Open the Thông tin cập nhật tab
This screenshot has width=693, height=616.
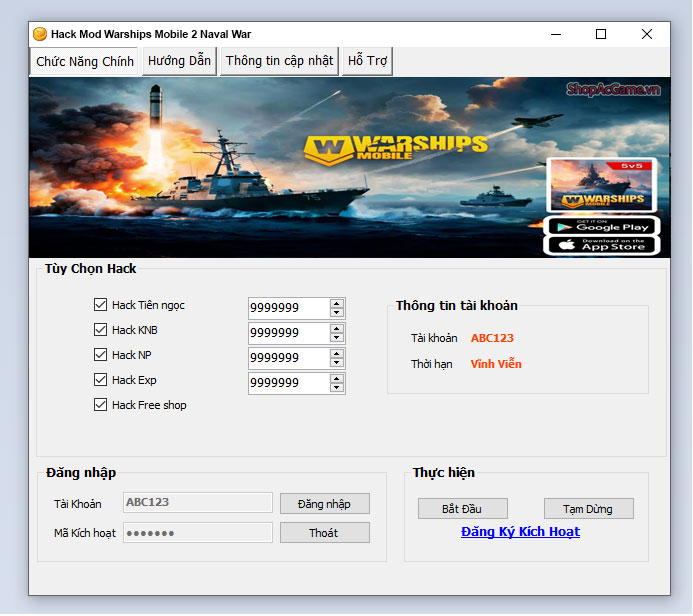279,61
